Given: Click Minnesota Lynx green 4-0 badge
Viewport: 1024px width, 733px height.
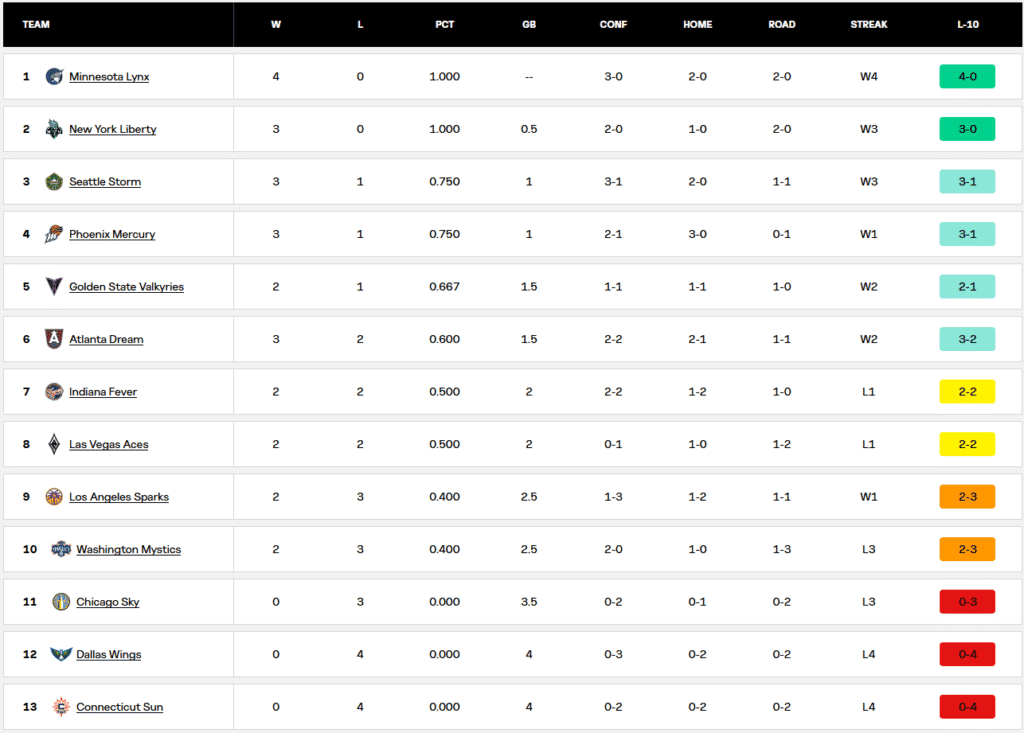Looking at the screenshot, I should click(x=967, y=77).
